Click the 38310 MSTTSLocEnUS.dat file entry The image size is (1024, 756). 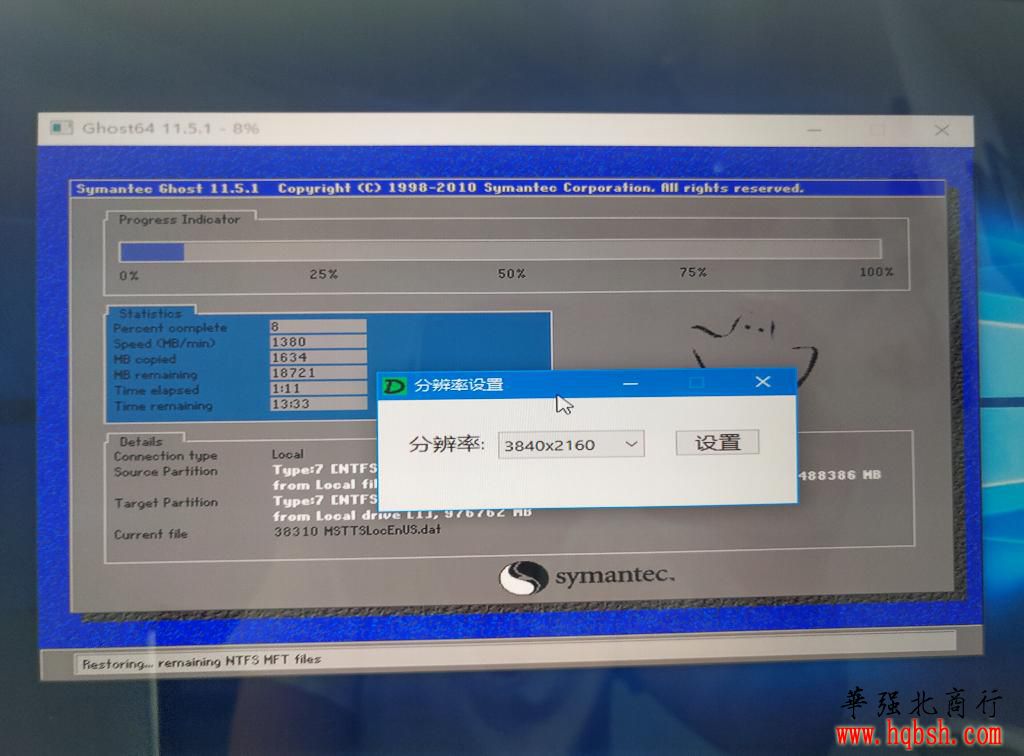coord(357,531)
